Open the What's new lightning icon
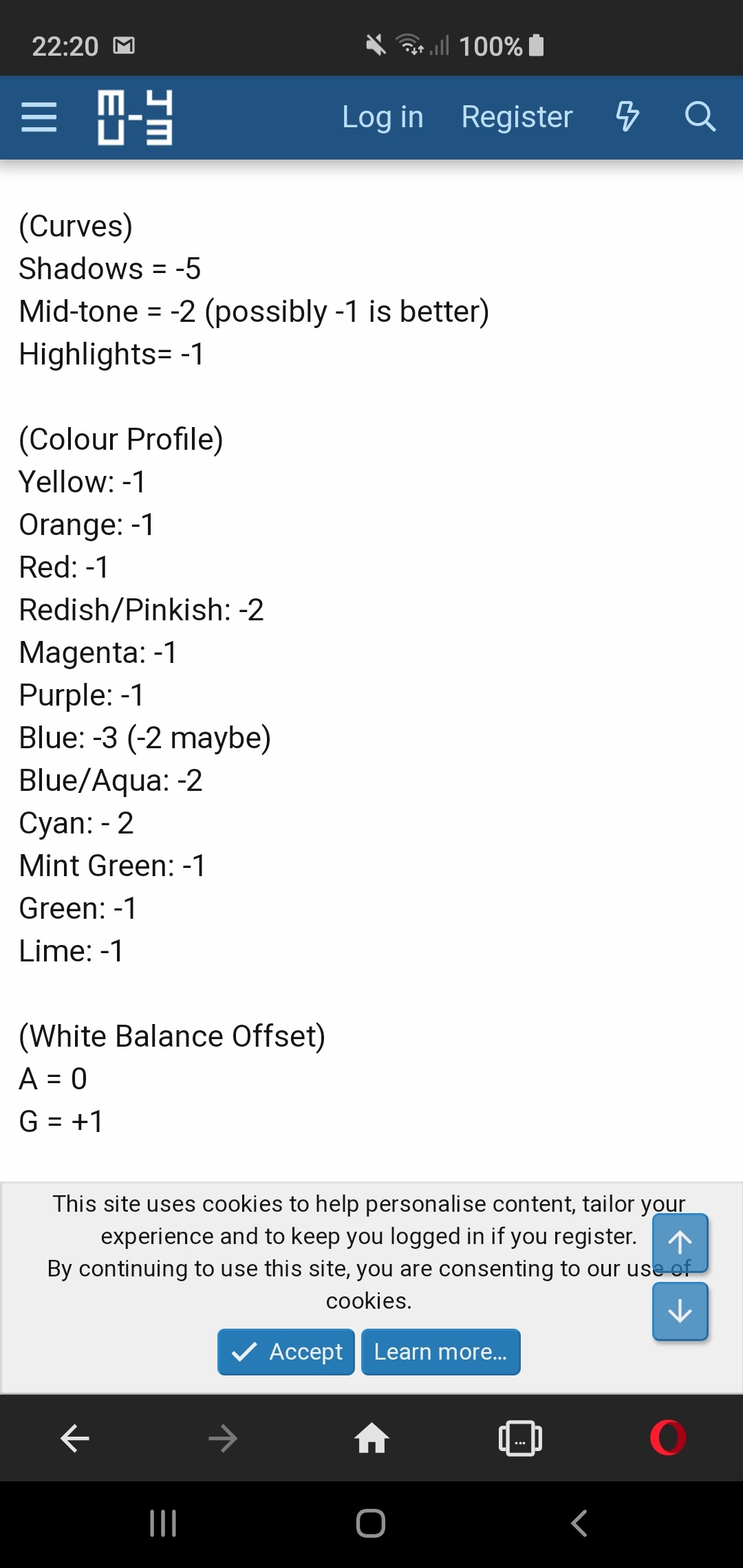This screenshot has height=1568, width=743. click(x=627, y=116)
